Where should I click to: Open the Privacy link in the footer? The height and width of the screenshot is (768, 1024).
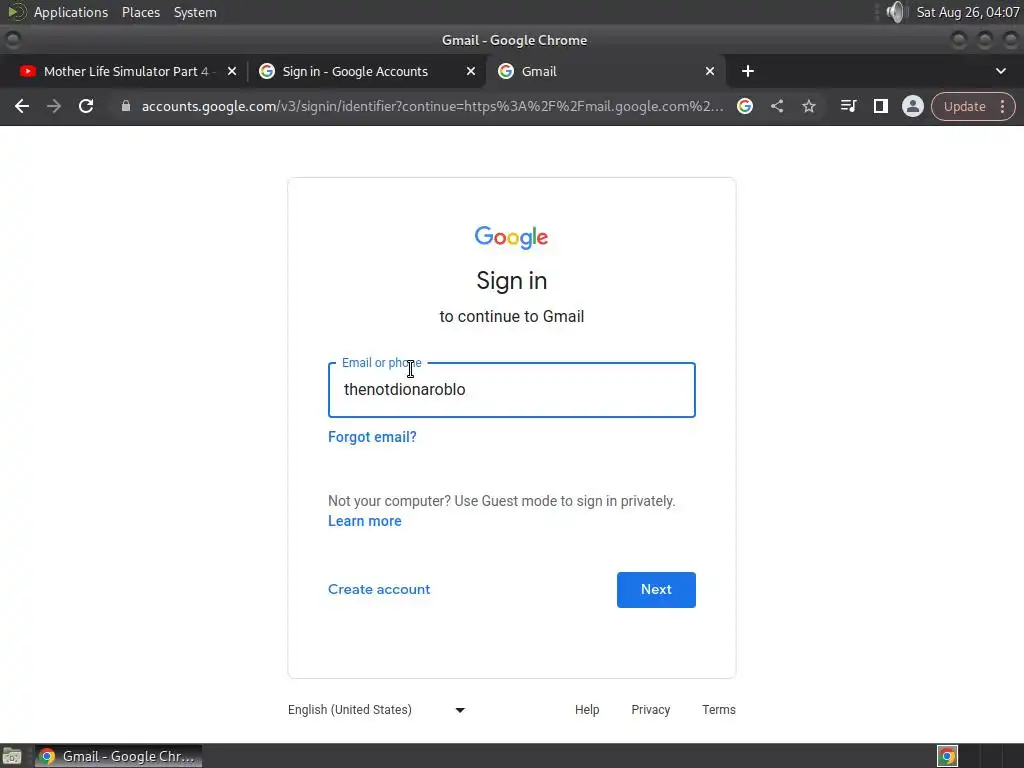[x=650, y=710]
